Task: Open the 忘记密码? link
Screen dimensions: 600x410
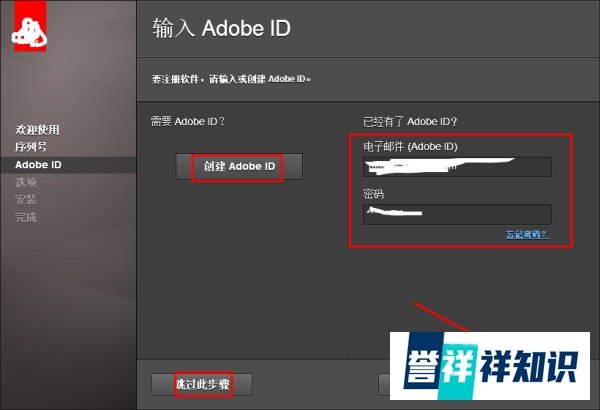Action: point(527,234)
